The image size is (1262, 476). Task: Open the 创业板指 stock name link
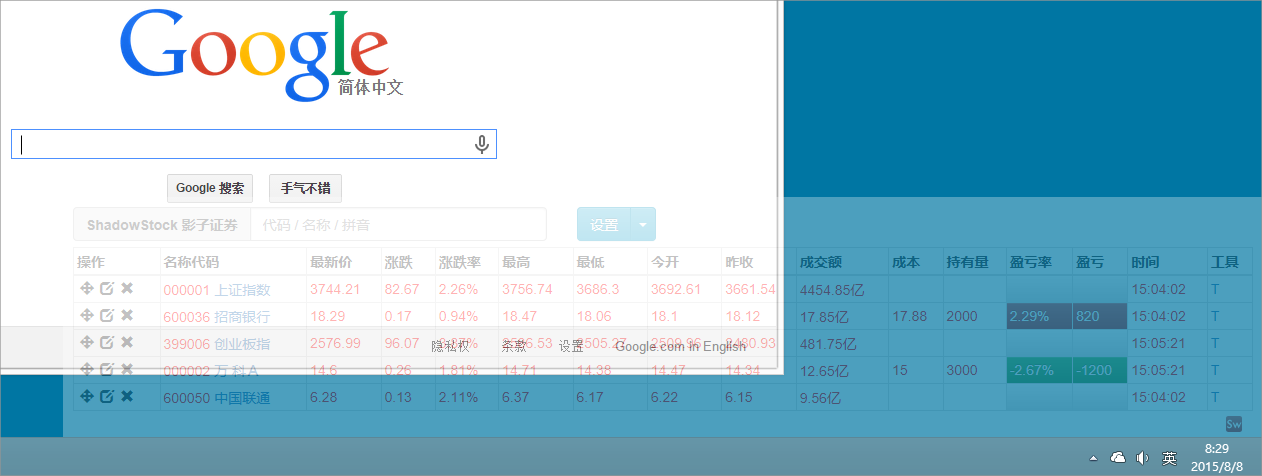click(x=243, y=344)
